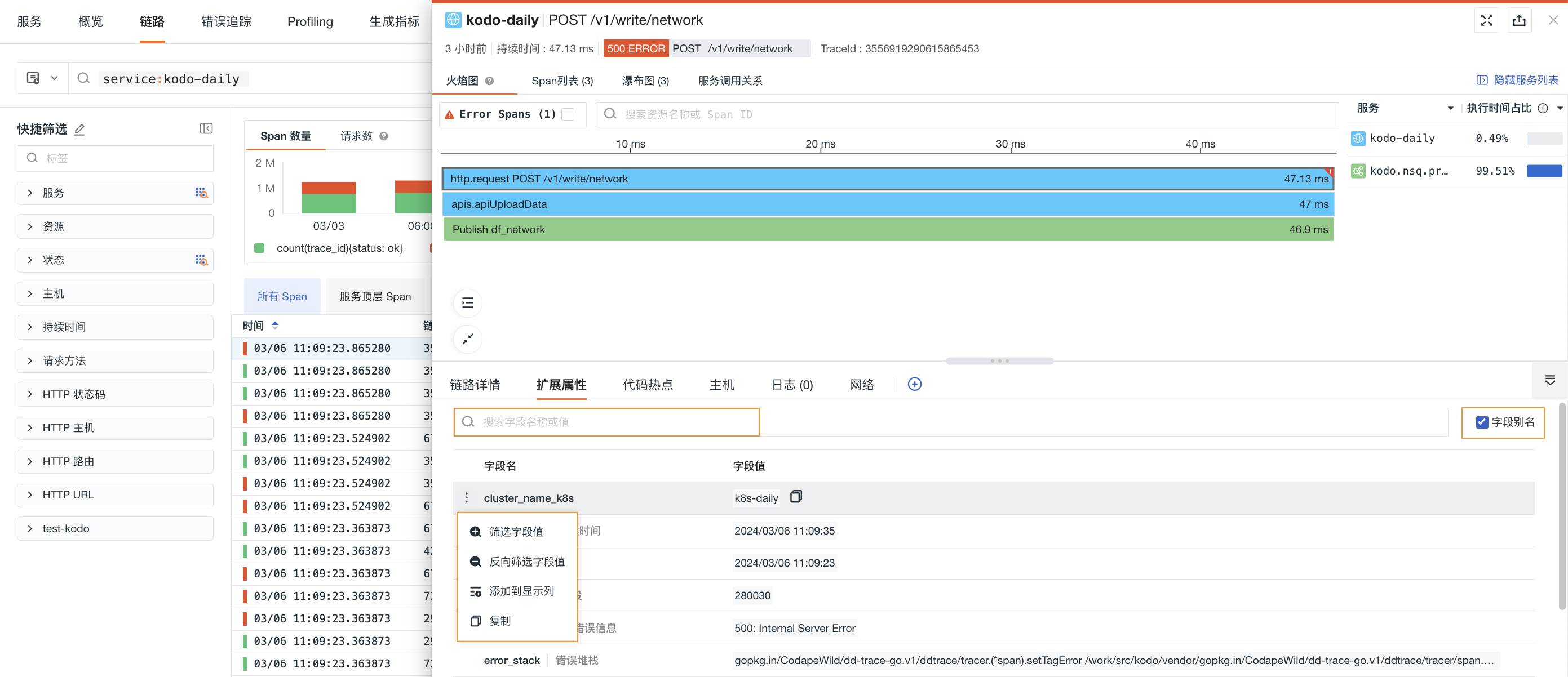
Task: Toggle the Error Spans checkbox
Action: tap(568, 114)
